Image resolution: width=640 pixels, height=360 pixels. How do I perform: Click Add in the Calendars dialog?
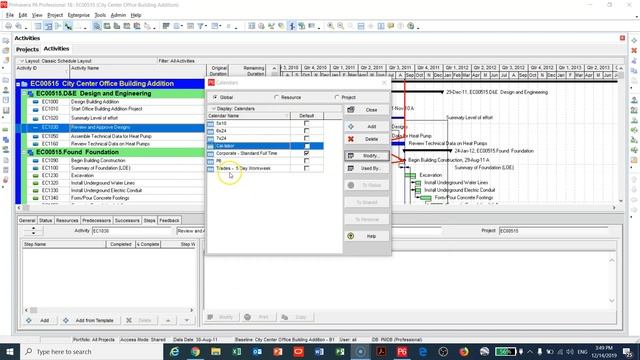367,127
